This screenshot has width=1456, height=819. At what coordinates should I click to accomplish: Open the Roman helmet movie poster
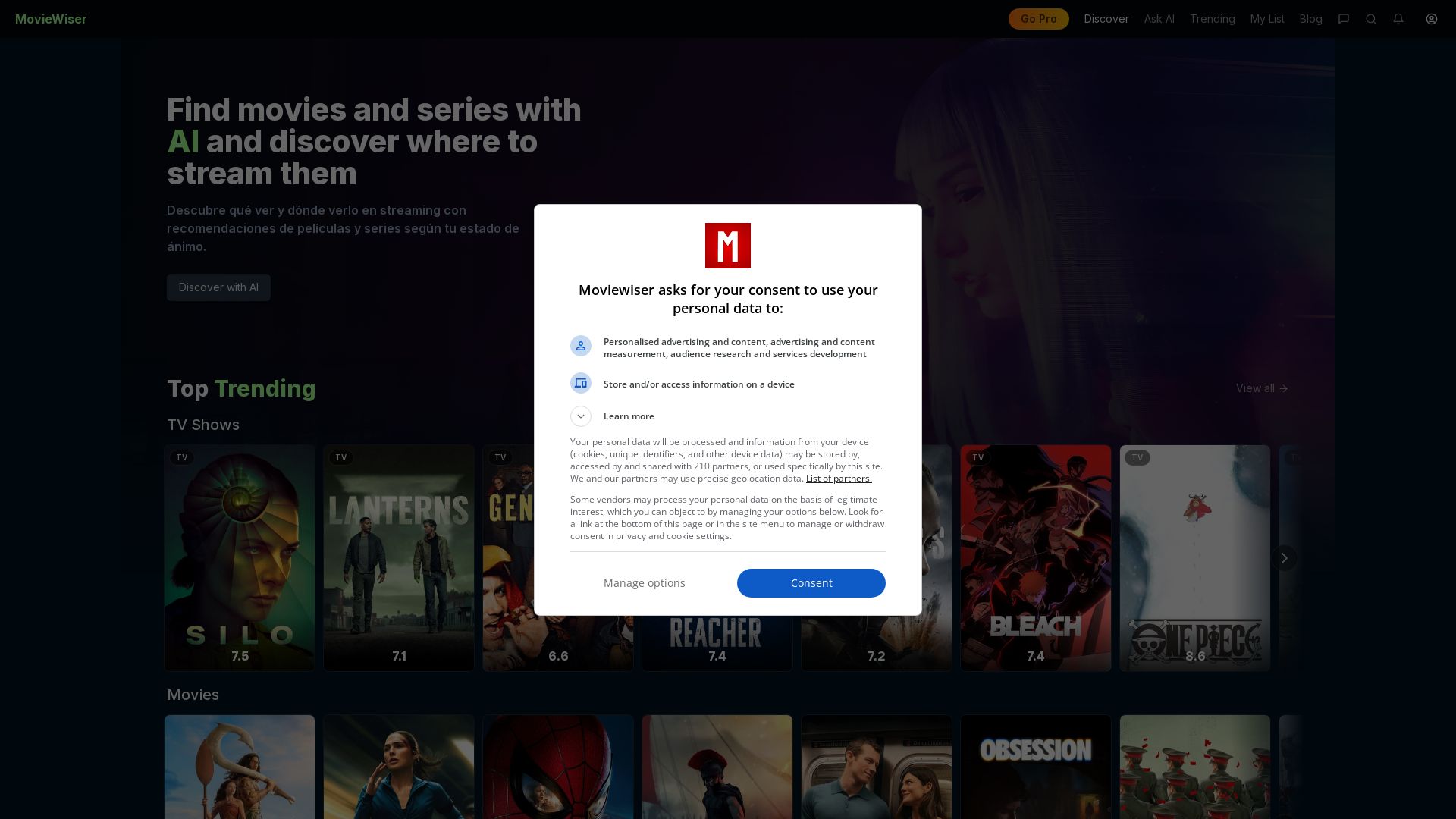point(717,767)
